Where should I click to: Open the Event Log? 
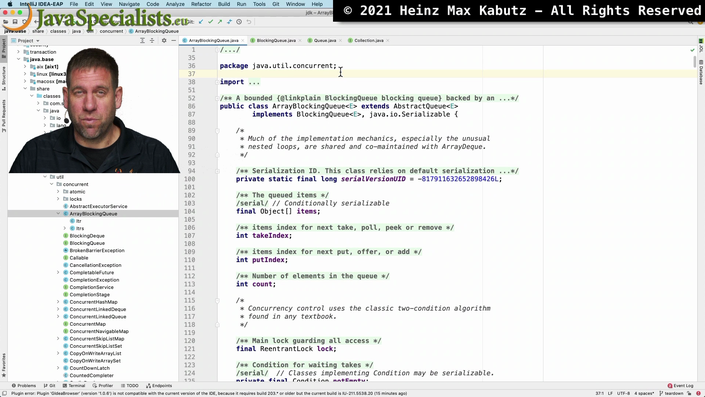point(681,385)
